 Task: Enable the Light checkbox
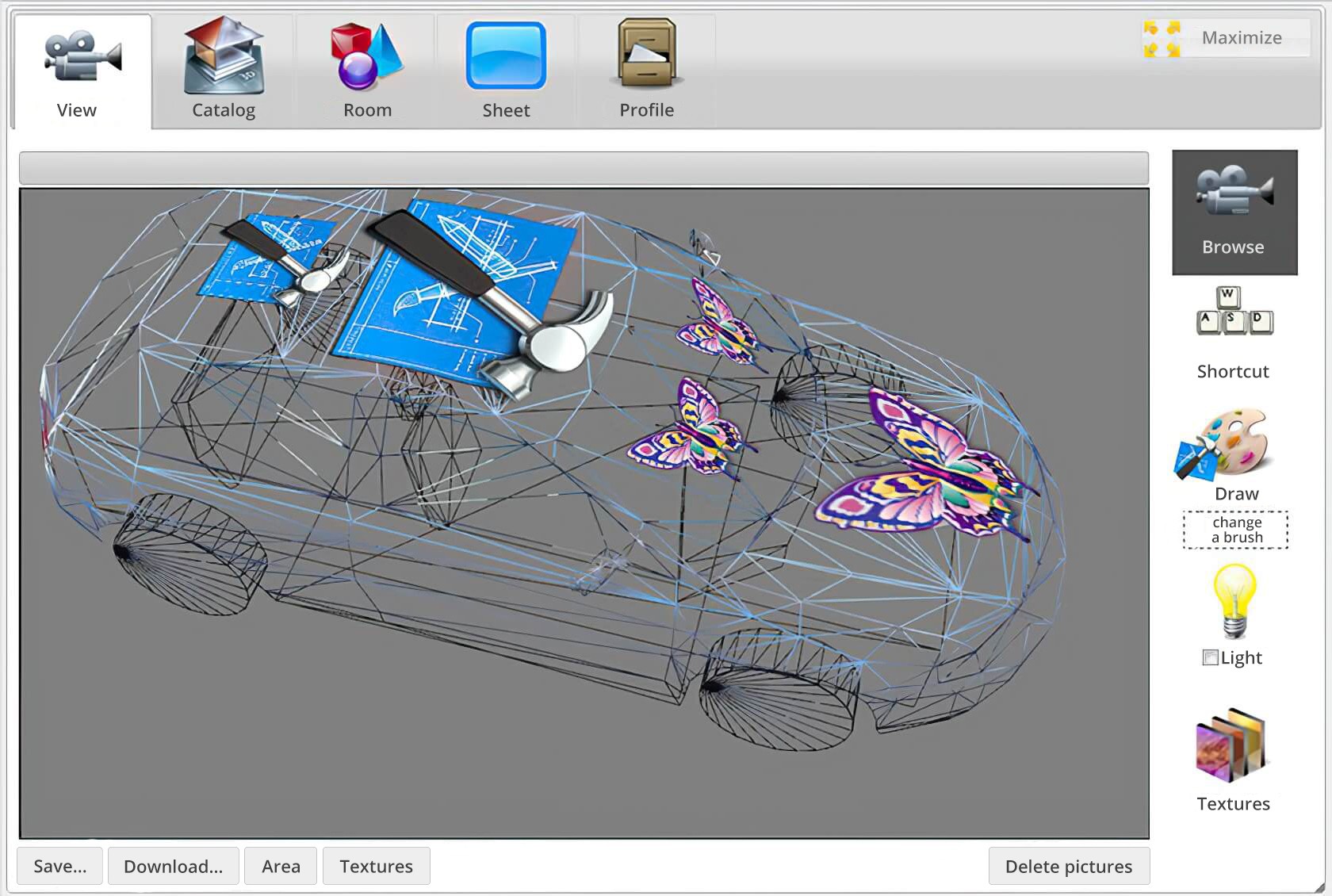(1210, 657)
